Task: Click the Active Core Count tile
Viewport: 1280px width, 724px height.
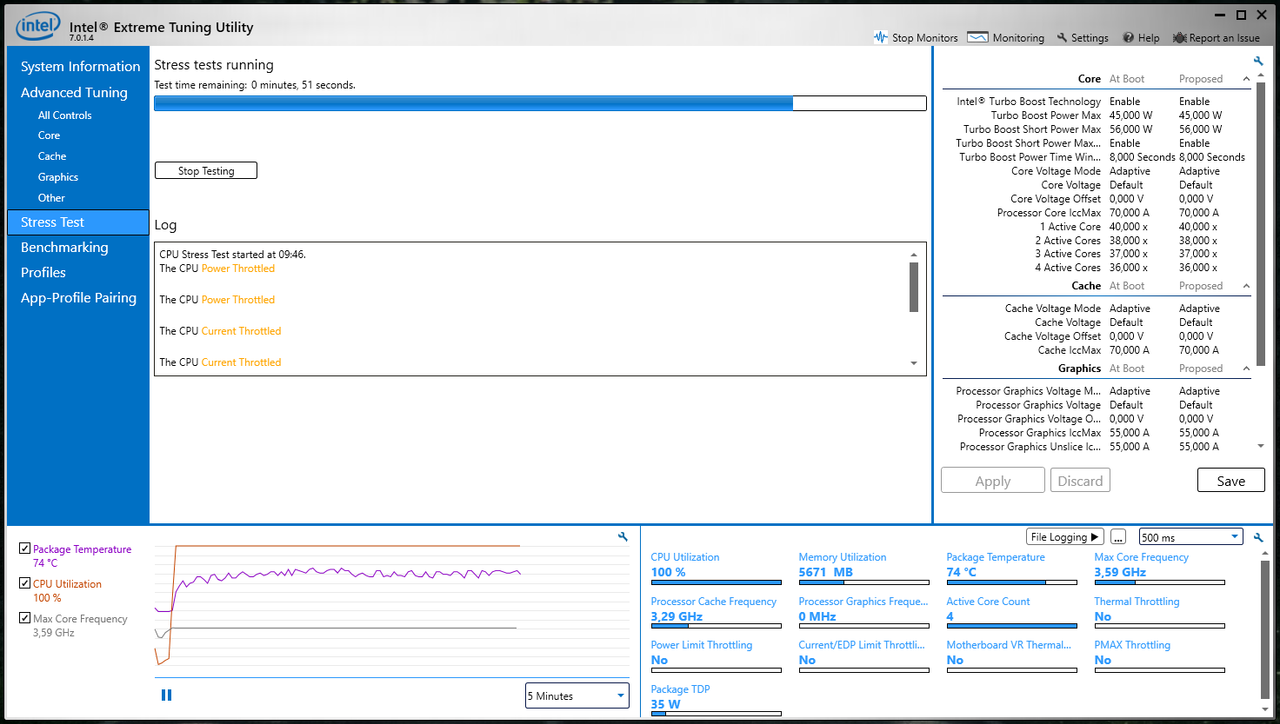Action: tap(1012, 613)
